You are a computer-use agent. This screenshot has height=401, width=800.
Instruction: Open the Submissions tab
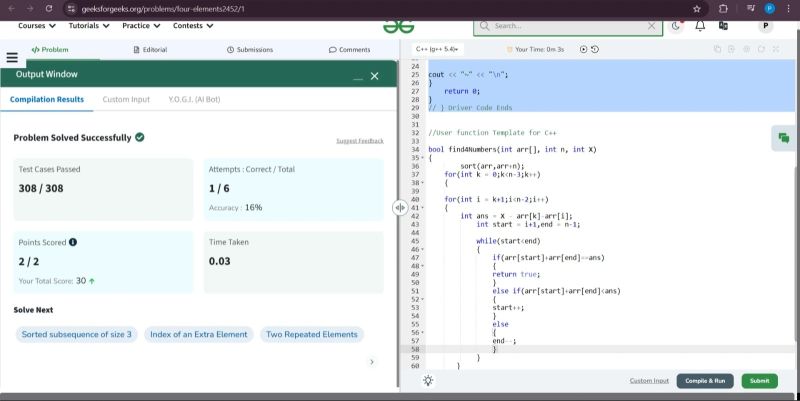[x=250, y=49]
